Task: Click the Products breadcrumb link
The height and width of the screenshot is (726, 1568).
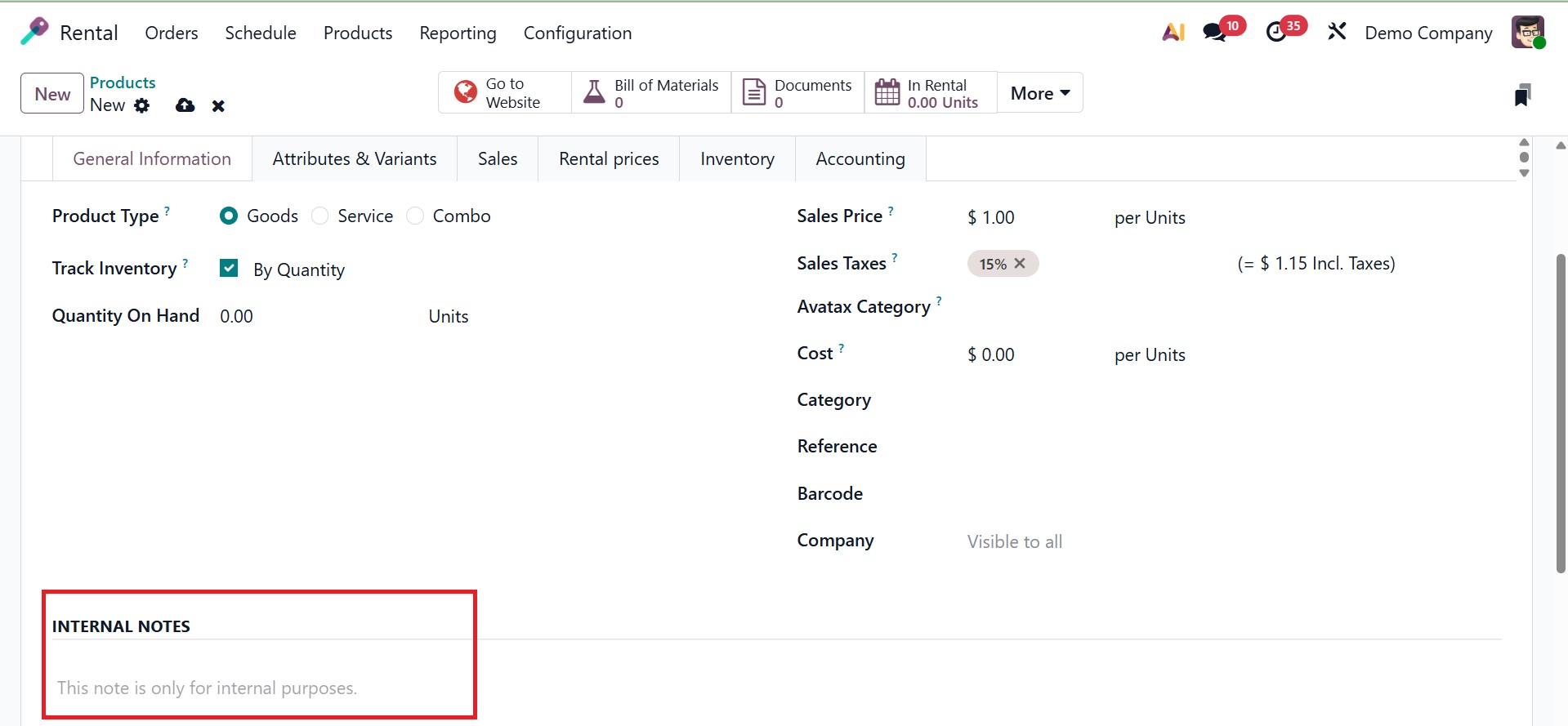Action: point(123,82)
